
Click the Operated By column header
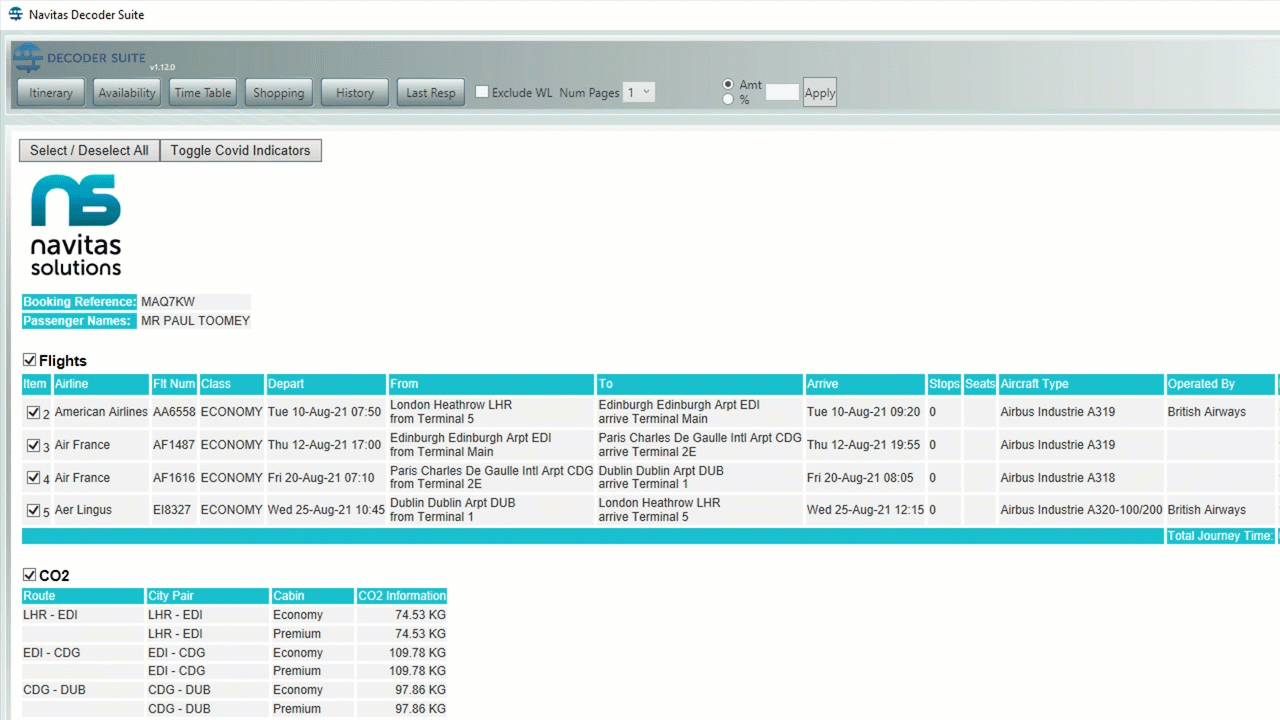(1220, 384)
